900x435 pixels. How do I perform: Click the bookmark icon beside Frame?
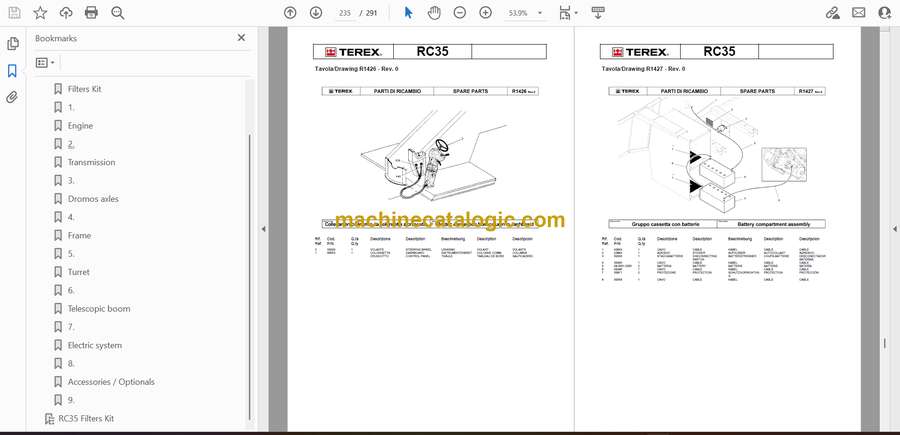[x=58, y=235]
